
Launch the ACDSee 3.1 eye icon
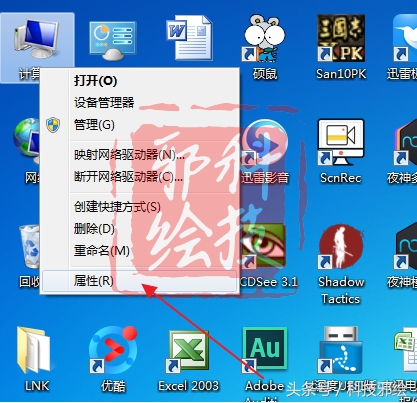coord(263,247)
